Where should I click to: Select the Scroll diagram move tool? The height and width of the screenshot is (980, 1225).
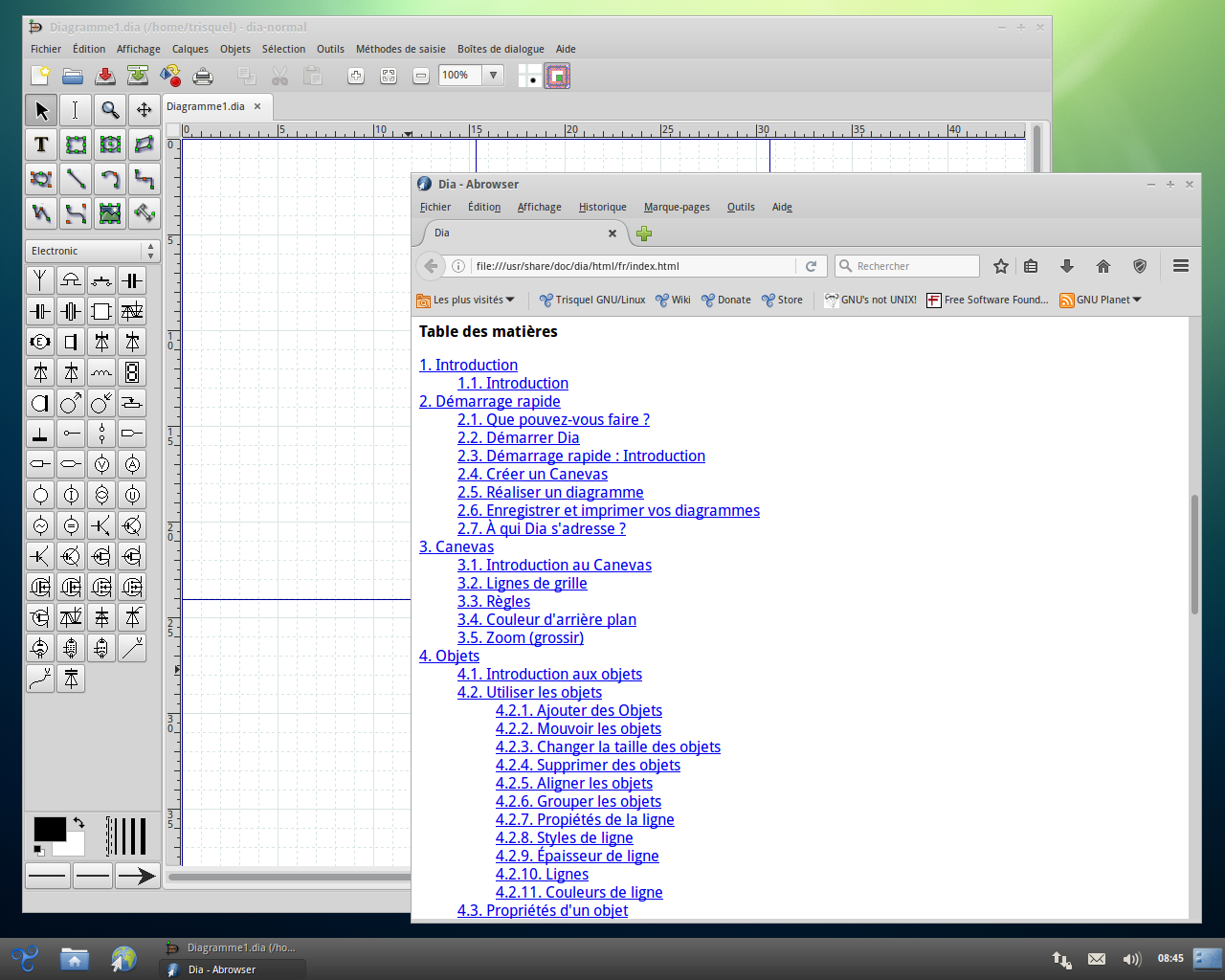click(145, 110)
